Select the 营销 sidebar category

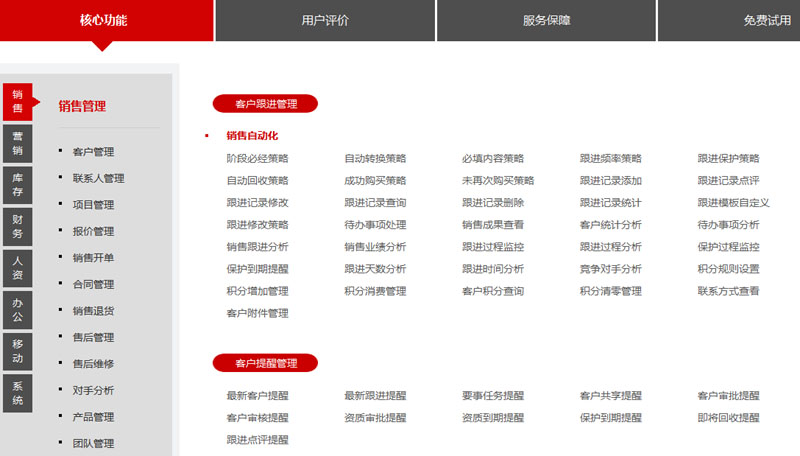(x=18, y=144)
